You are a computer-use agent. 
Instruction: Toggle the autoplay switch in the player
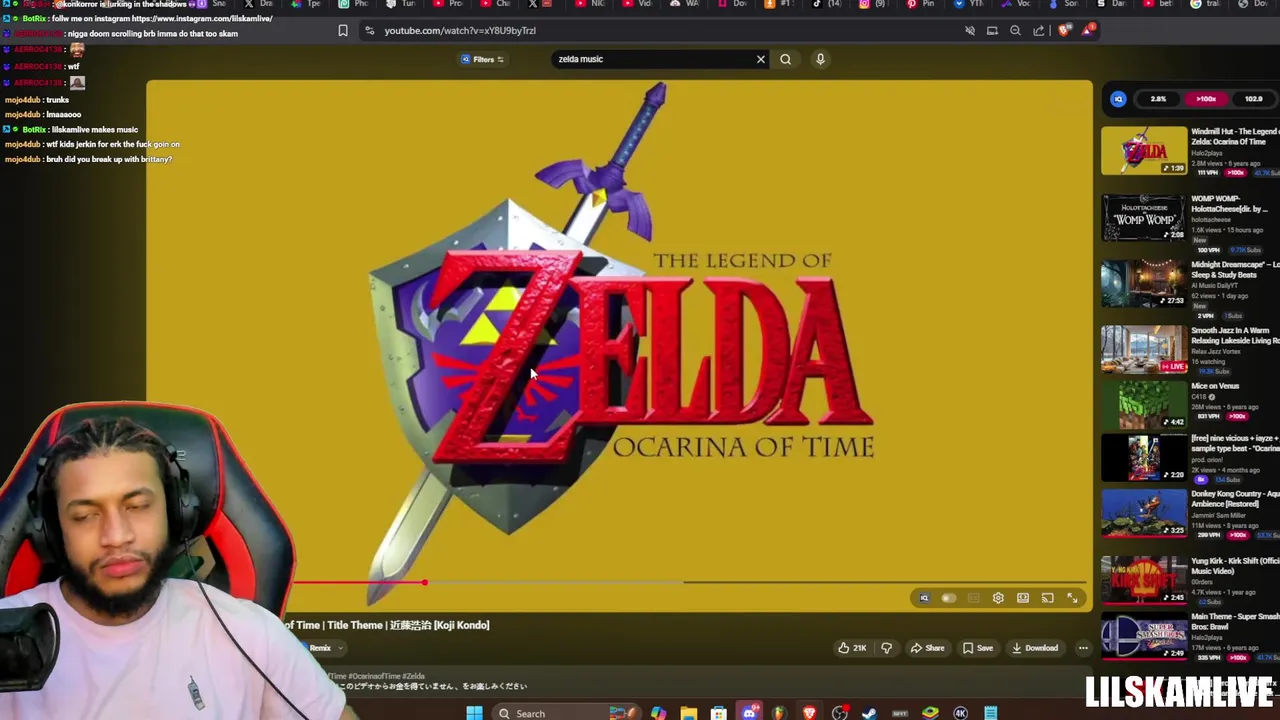tap(948, 598)
